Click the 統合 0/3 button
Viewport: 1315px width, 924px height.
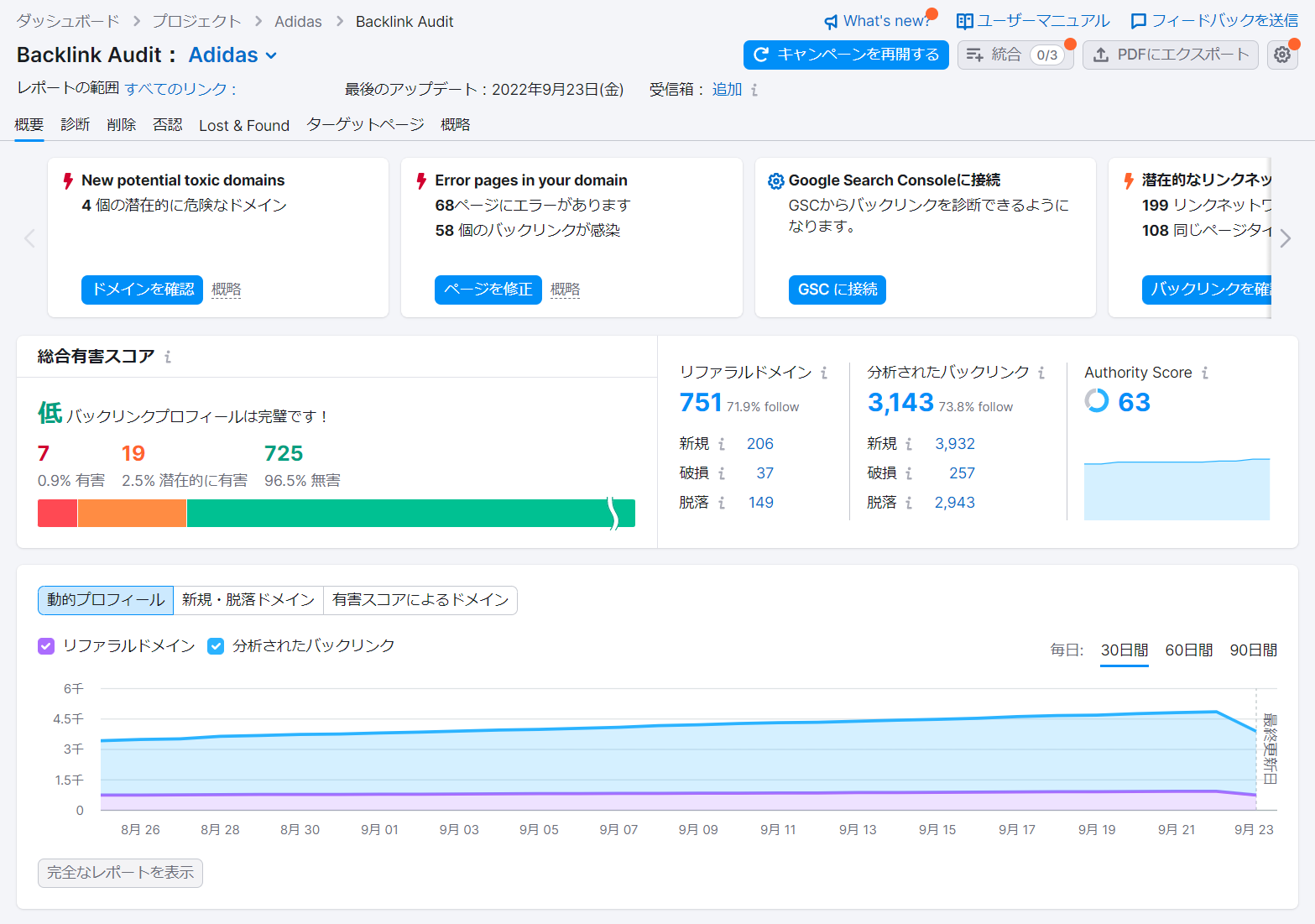pyautogui.click(x=1015, y=55)
